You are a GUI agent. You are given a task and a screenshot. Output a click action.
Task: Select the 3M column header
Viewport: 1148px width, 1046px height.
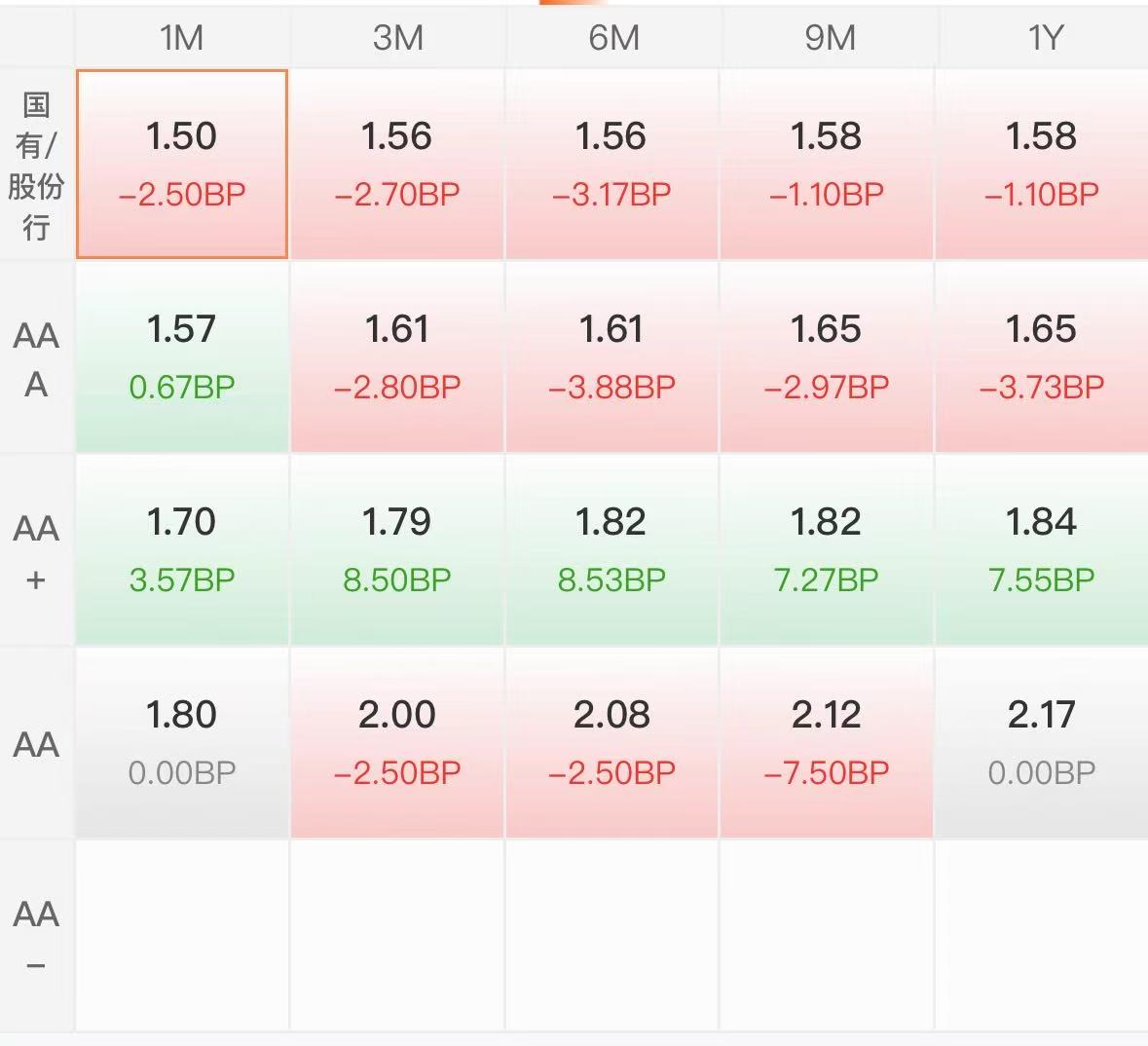pos(397,37)
